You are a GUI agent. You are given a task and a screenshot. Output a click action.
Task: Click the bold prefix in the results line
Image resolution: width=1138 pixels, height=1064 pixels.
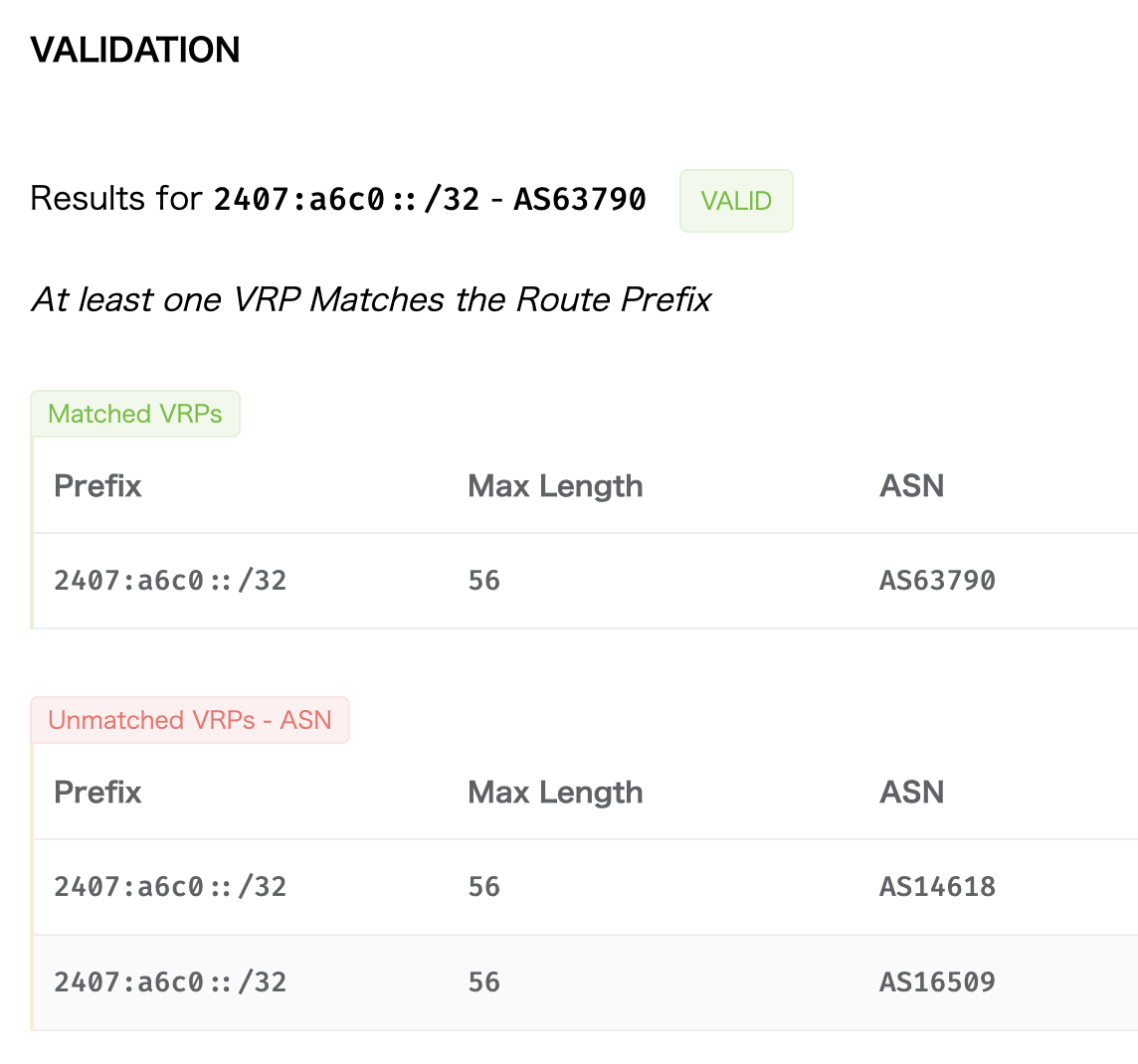[x=346, y=199]
